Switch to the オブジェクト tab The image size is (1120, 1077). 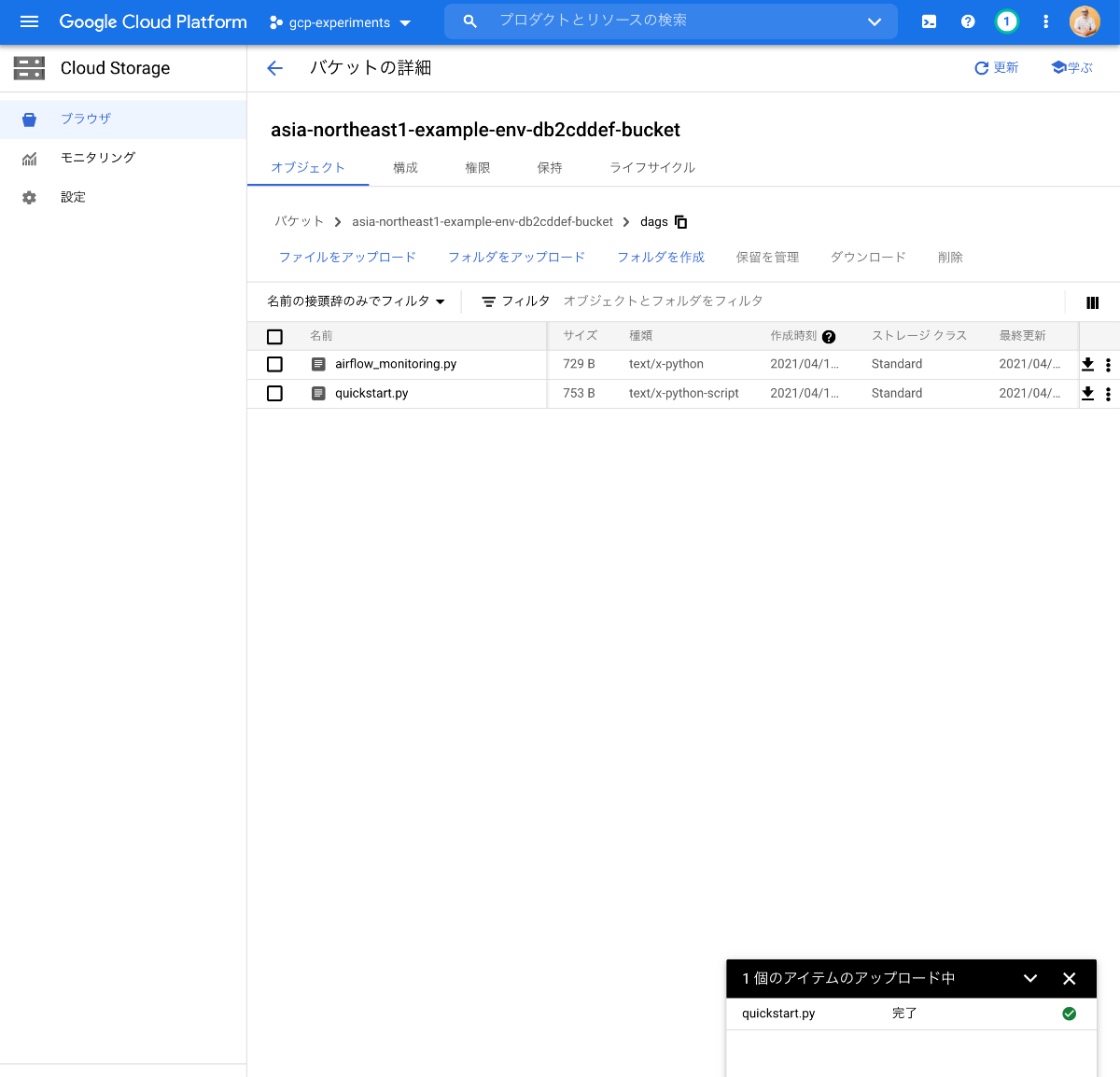(308, 168)
